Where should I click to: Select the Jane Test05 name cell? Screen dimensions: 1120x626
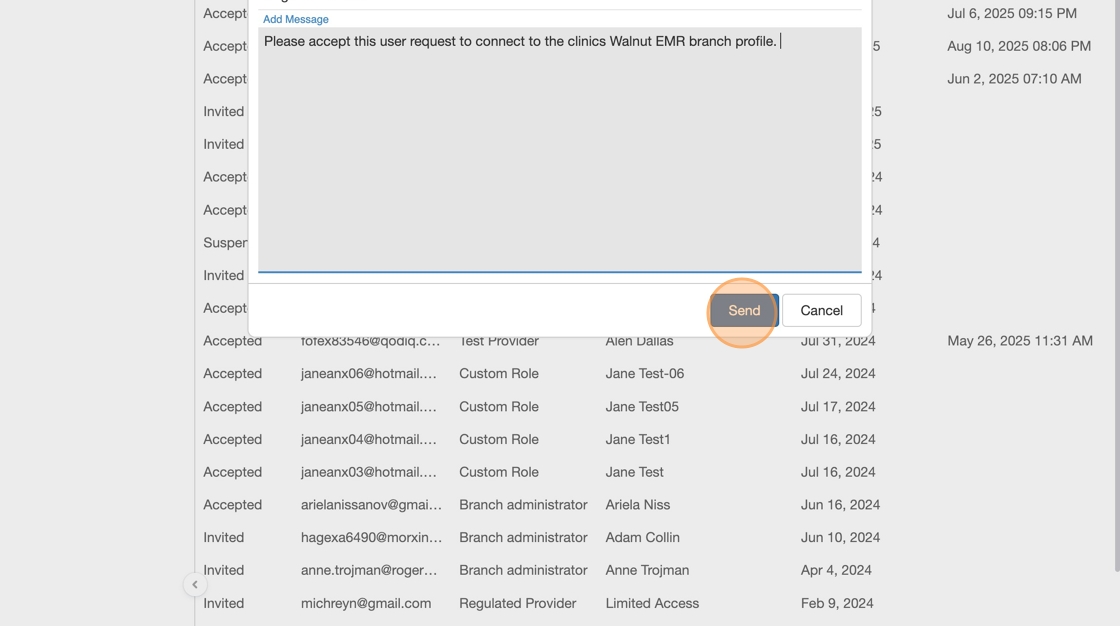(x=641, y=406)
